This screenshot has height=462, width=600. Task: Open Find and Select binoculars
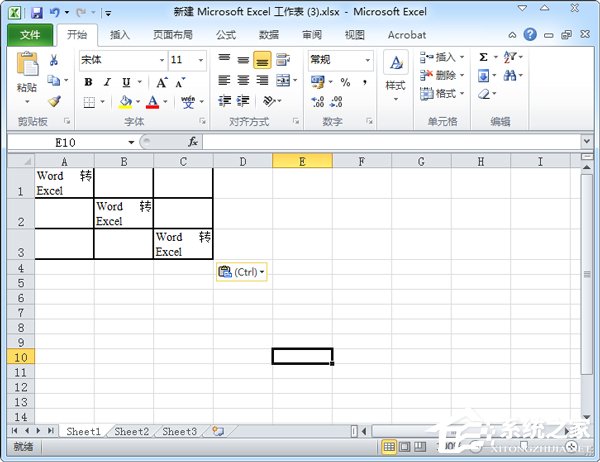510,75
